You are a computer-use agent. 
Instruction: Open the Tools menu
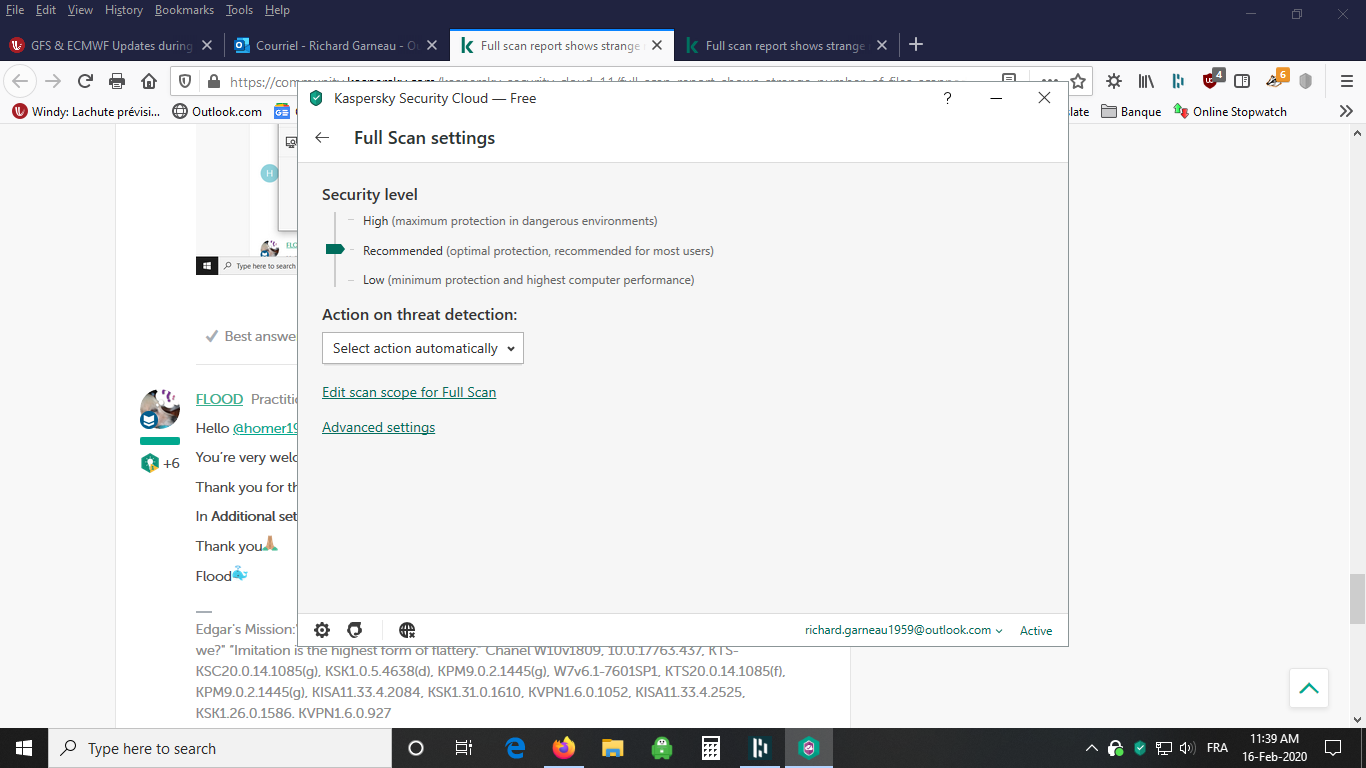(240, 10)
